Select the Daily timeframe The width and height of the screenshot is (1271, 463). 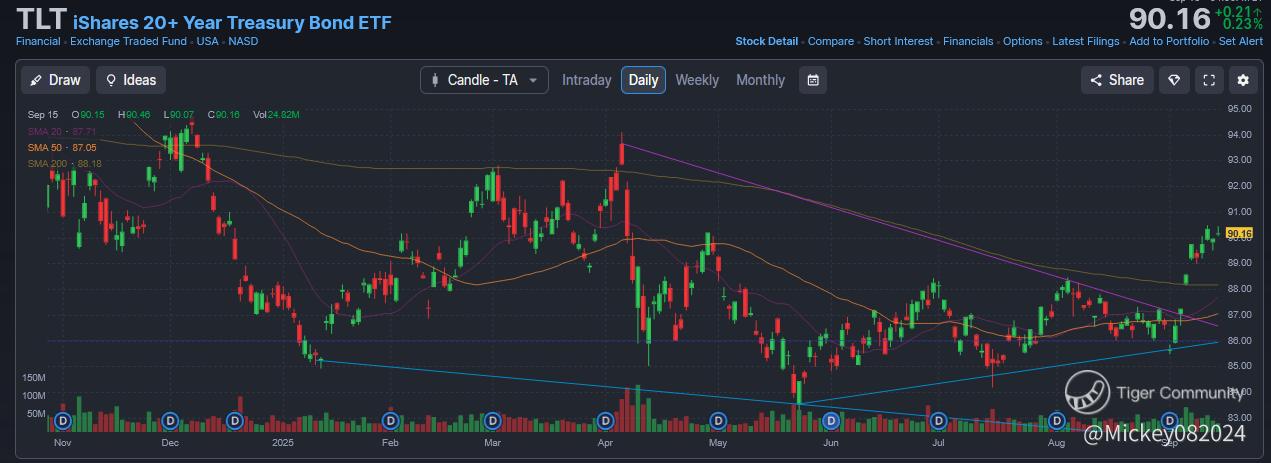[x=643, y=80]
